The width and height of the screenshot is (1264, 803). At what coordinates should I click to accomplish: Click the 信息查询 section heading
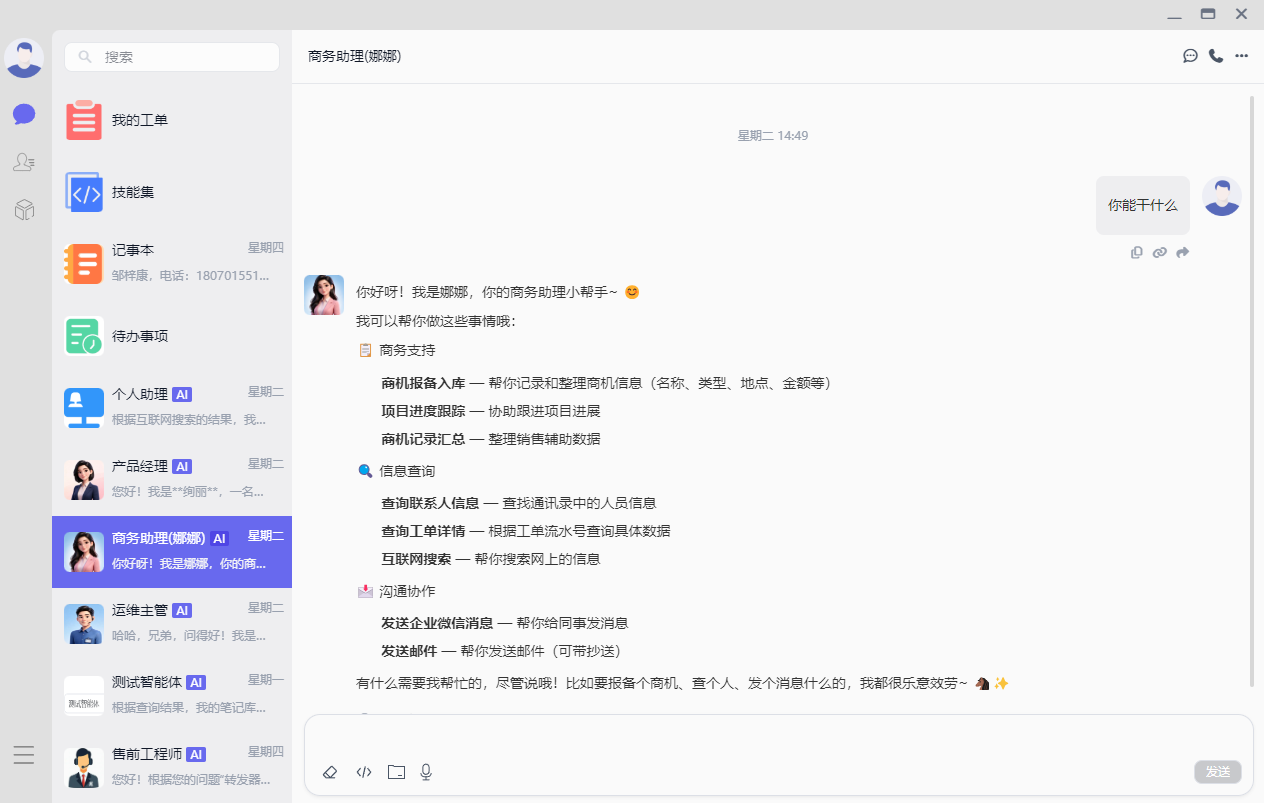coord(407,471)
